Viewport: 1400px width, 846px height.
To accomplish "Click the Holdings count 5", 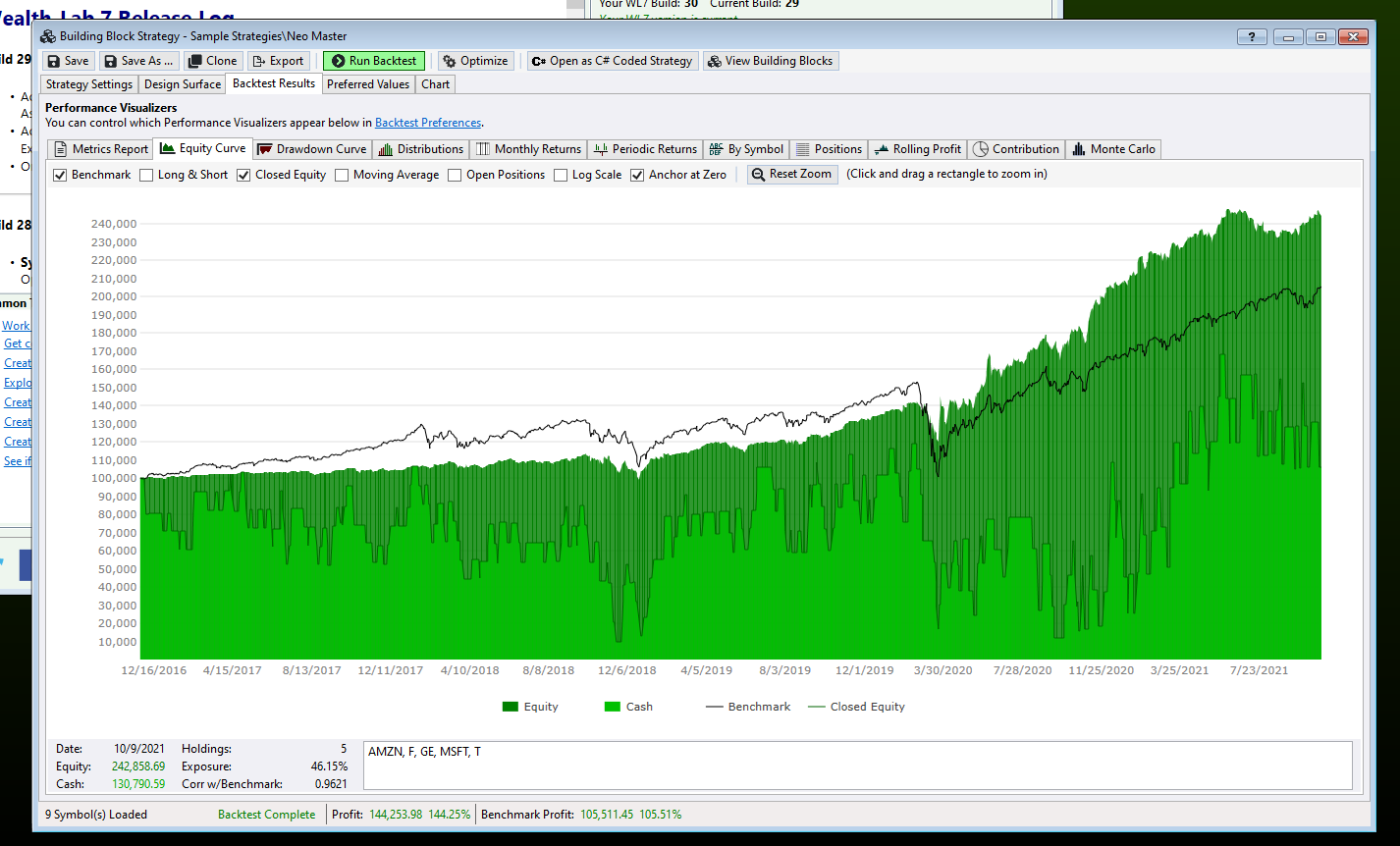I will click(x=344, y=749).
